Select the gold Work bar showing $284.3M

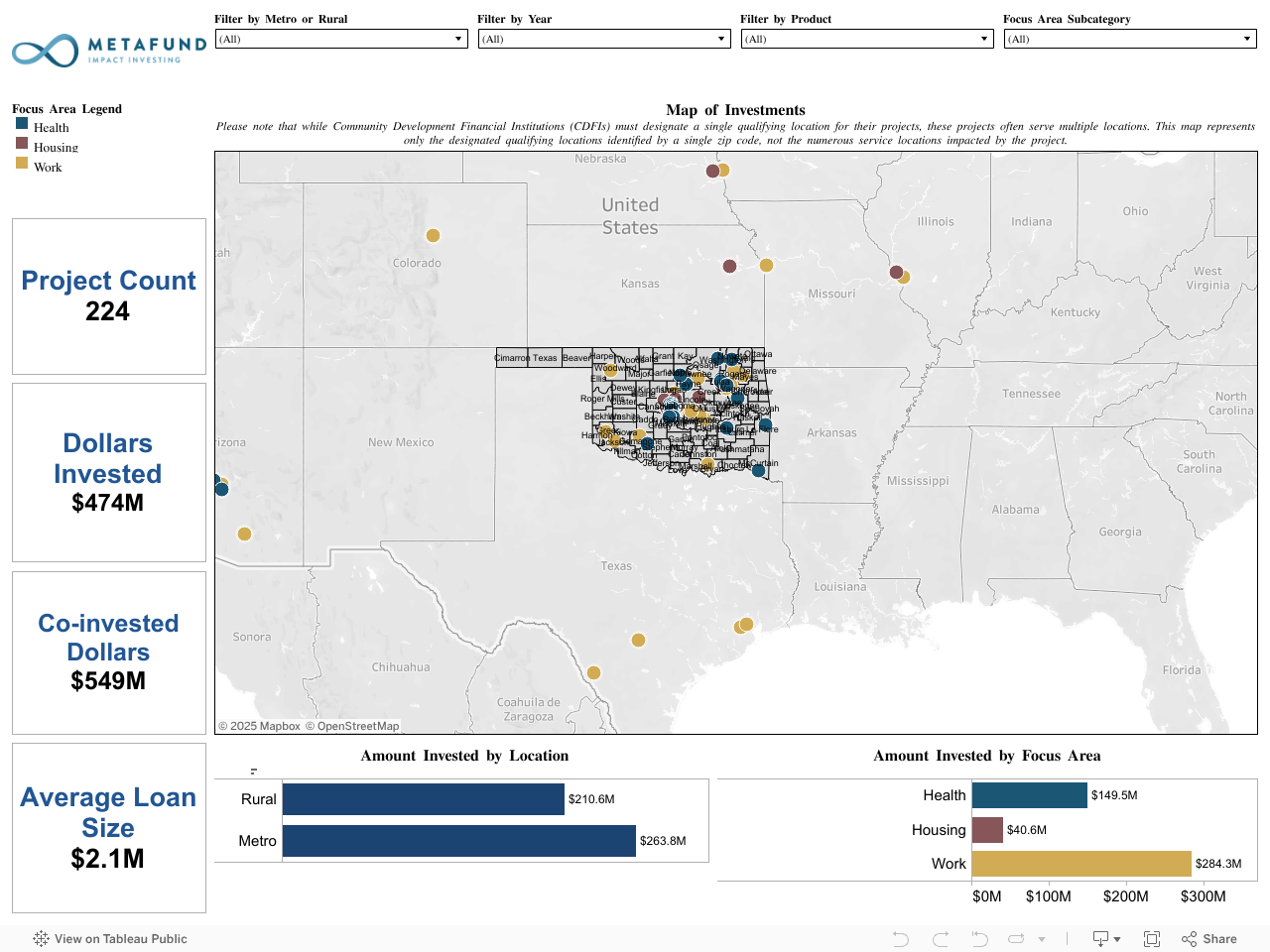1080,864
